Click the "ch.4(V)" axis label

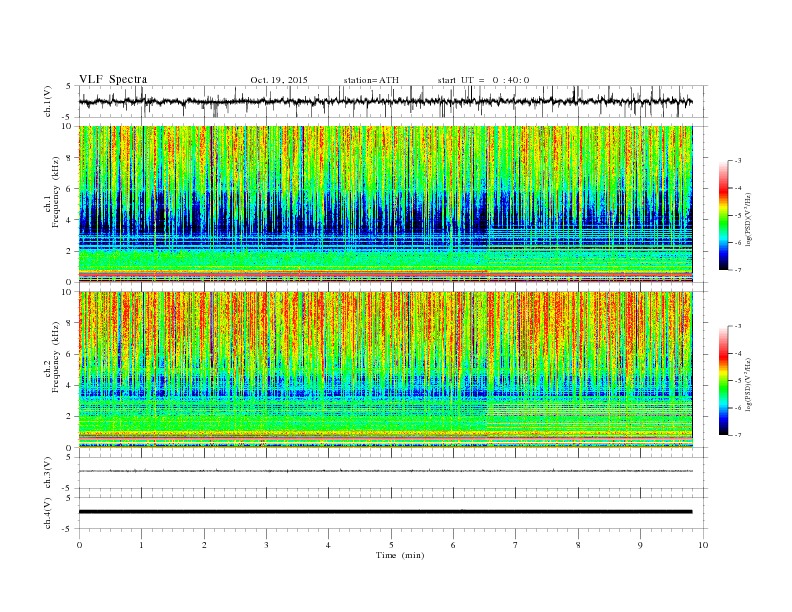48,513
